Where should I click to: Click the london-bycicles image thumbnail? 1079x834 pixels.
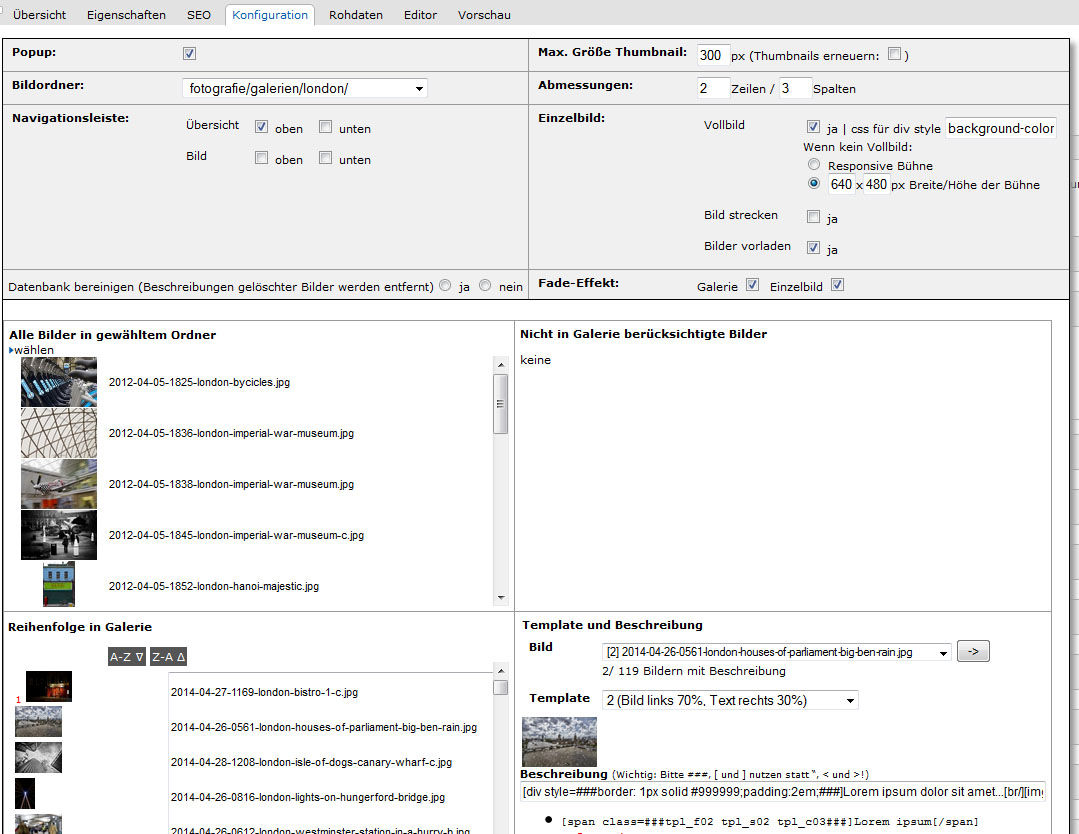point(59,382)
